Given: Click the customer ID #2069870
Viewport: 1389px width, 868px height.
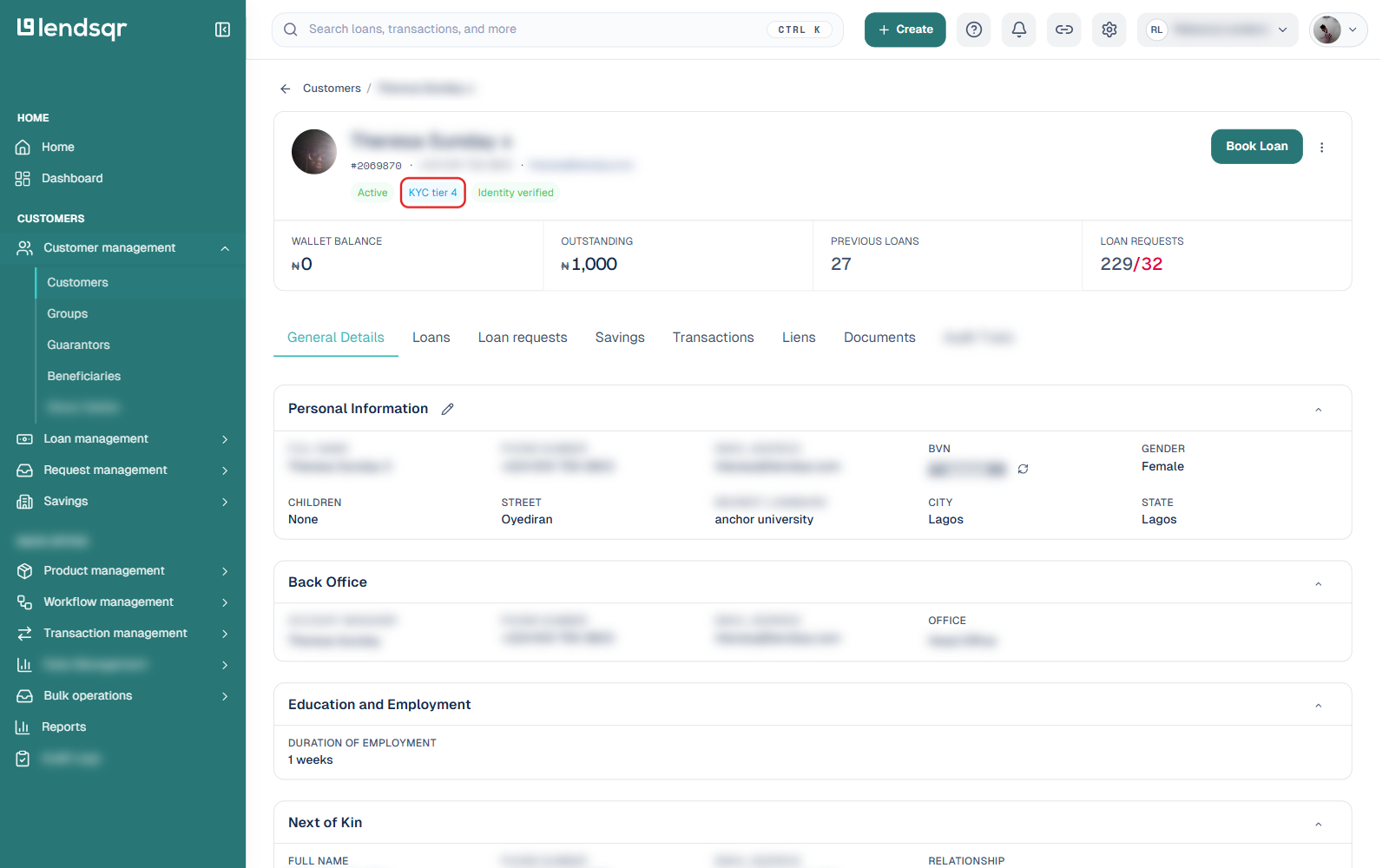Looking at the screenshot, I should 377,166.
